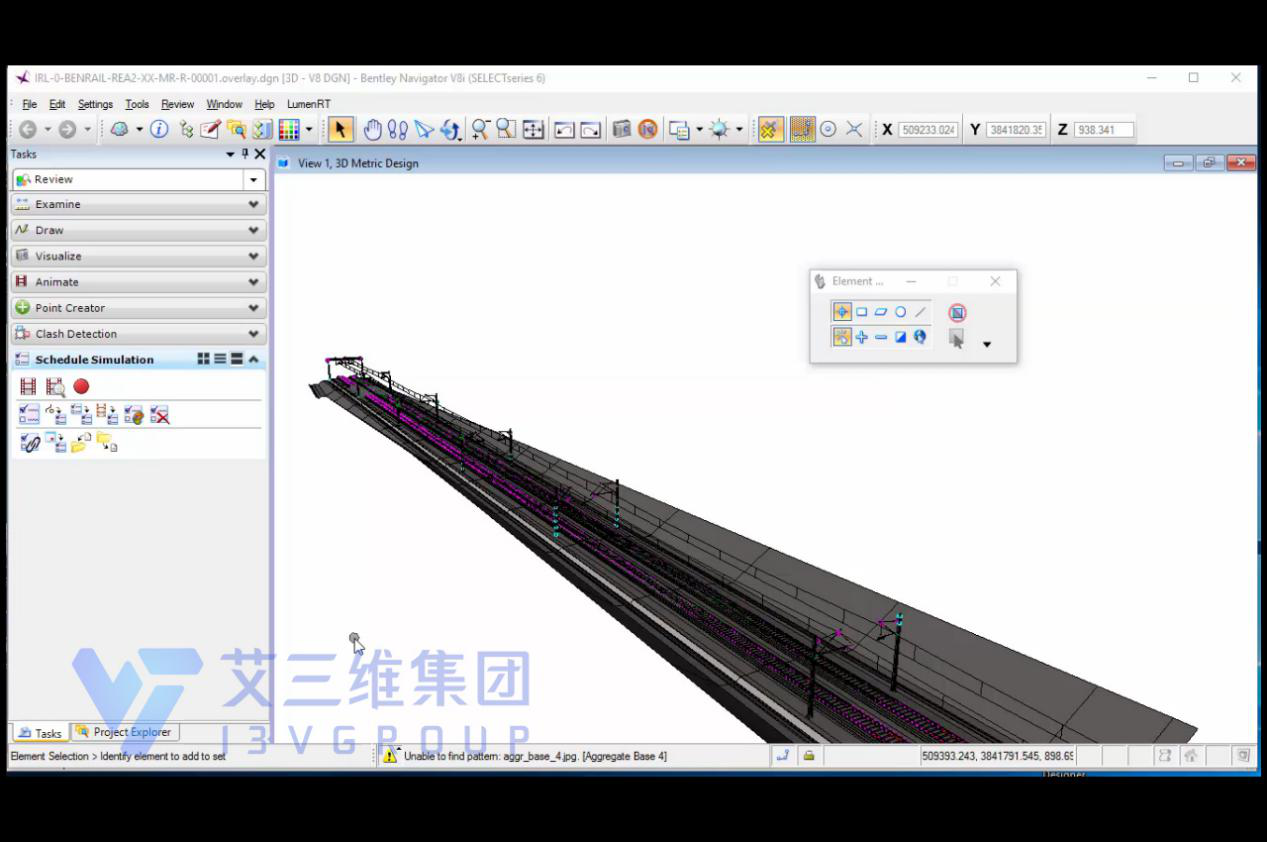Click the crossed-lines X icon in toolbar
The height and width of the screenshot is (842, 1267).
(x=854, y=129)
